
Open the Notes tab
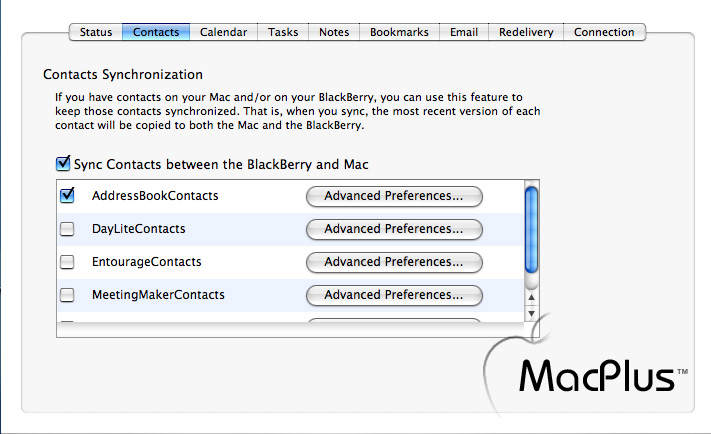334,32
